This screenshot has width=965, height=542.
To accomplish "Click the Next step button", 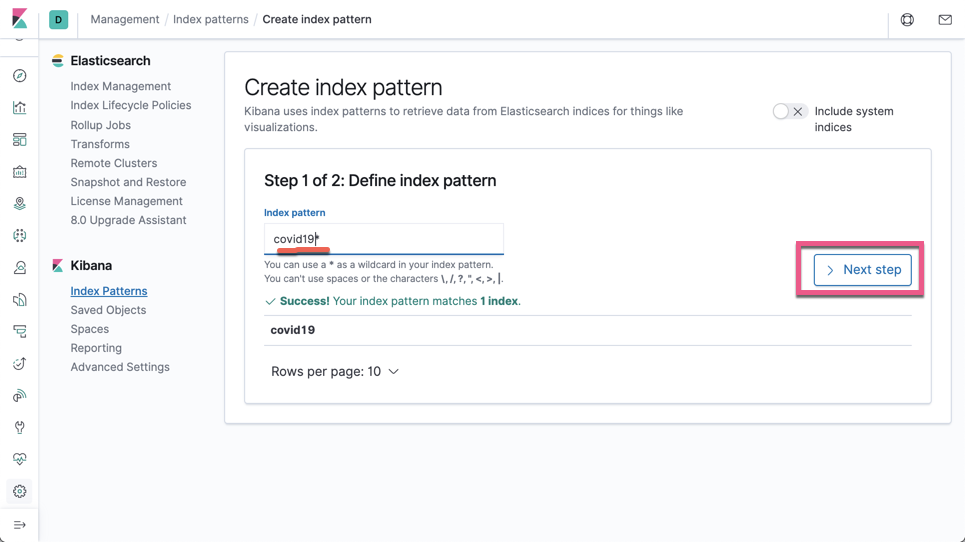I will [862, 269].
